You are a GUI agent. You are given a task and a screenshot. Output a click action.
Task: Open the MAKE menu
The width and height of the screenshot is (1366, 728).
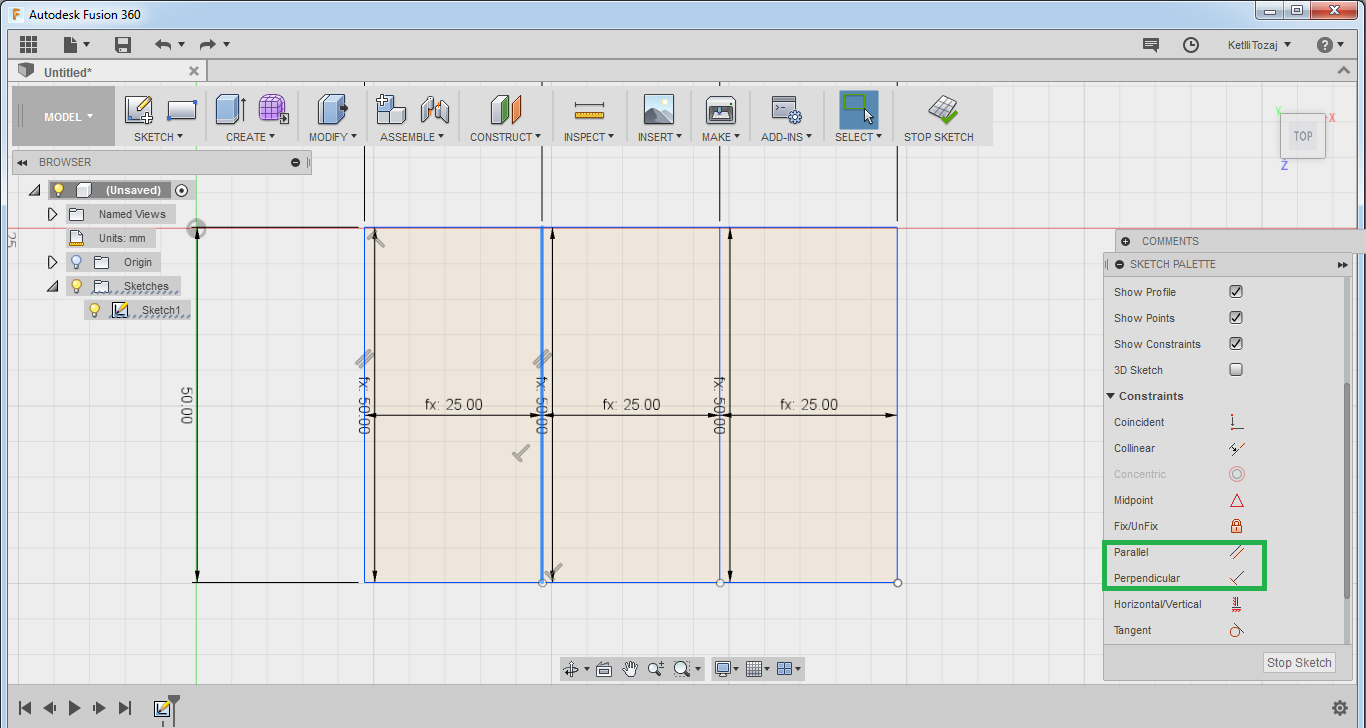tap(721, 137)
